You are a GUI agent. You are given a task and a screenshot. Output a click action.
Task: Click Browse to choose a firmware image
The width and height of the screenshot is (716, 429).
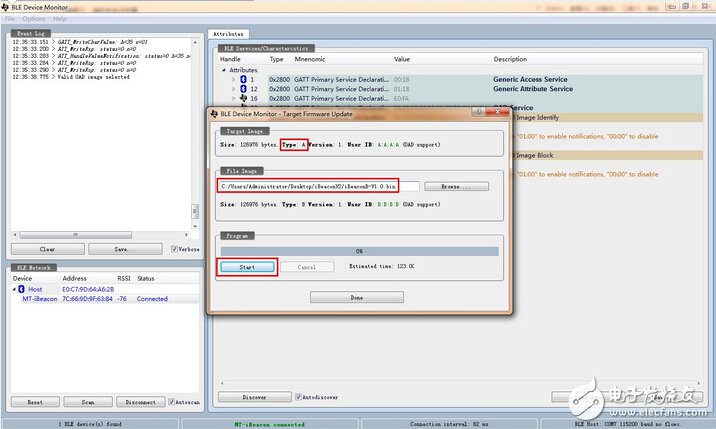pos(449,186)
